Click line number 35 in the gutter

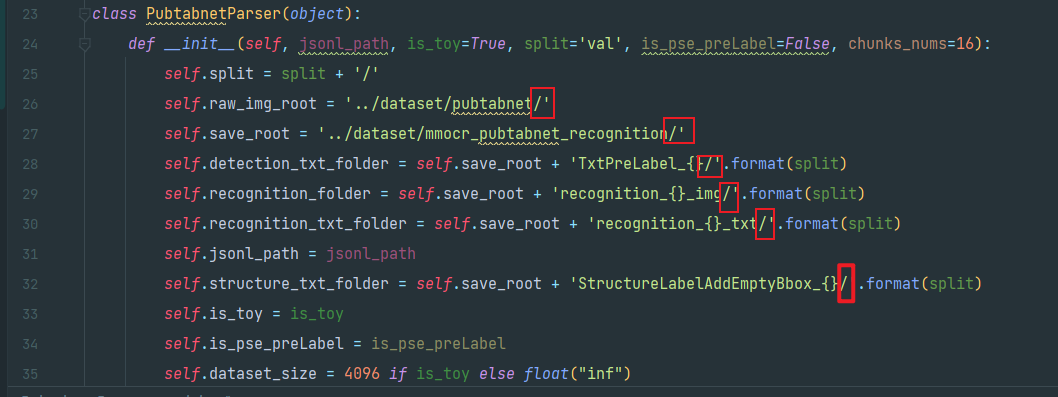[30, 374]
